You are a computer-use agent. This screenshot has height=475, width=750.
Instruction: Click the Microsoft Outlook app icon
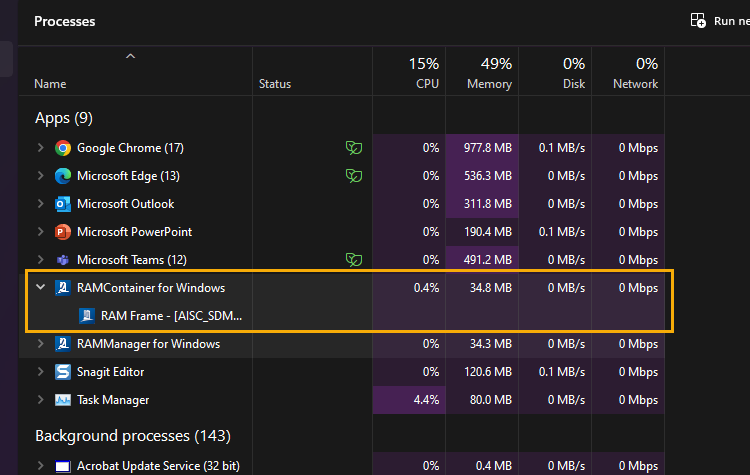coord(63,204)
